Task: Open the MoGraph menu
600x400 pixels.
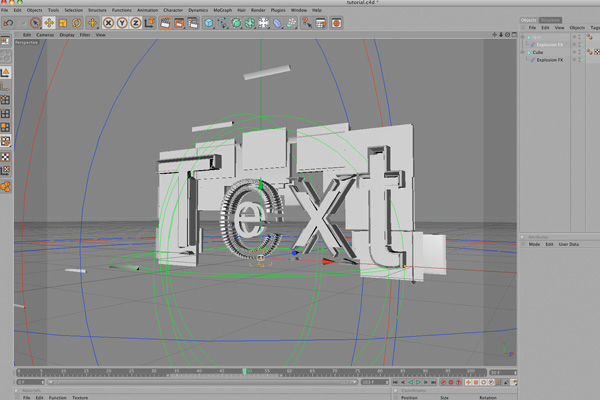Action: pyautogui.click(x=223, y=10)
